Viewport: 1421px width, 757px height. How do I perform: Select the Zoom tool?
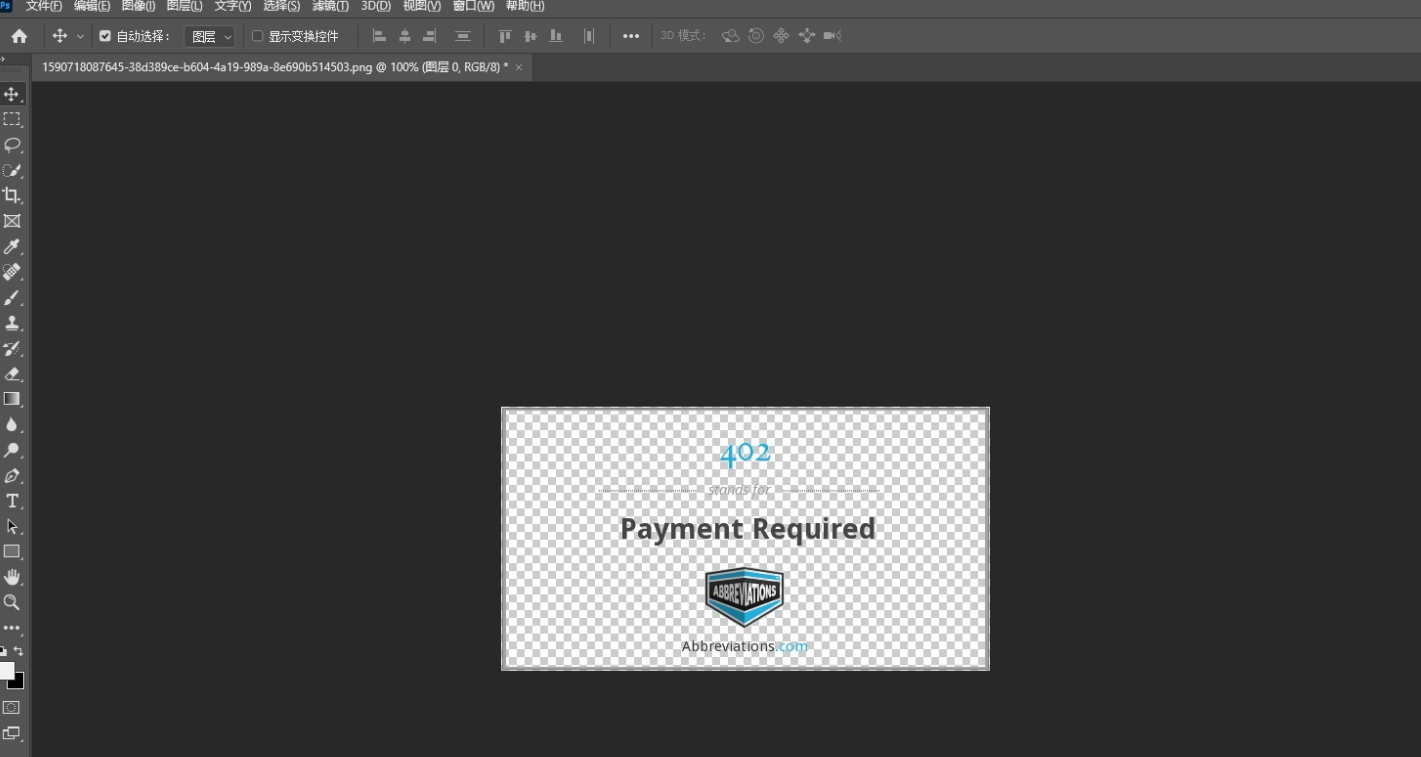(12, 603)
